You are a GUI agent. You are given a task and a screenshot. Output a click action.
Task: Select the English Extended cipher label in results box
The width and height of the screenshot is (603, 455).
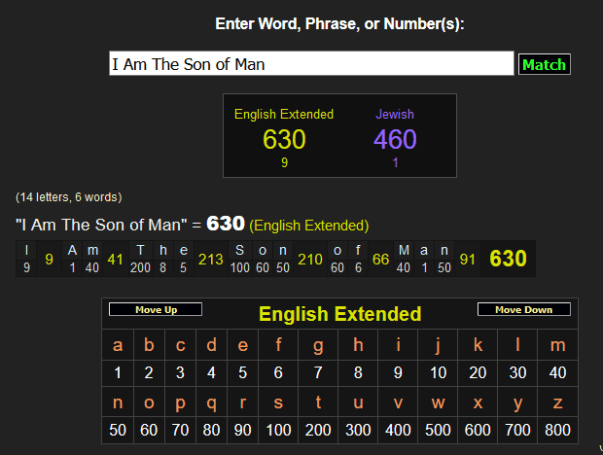click(284, 114)
